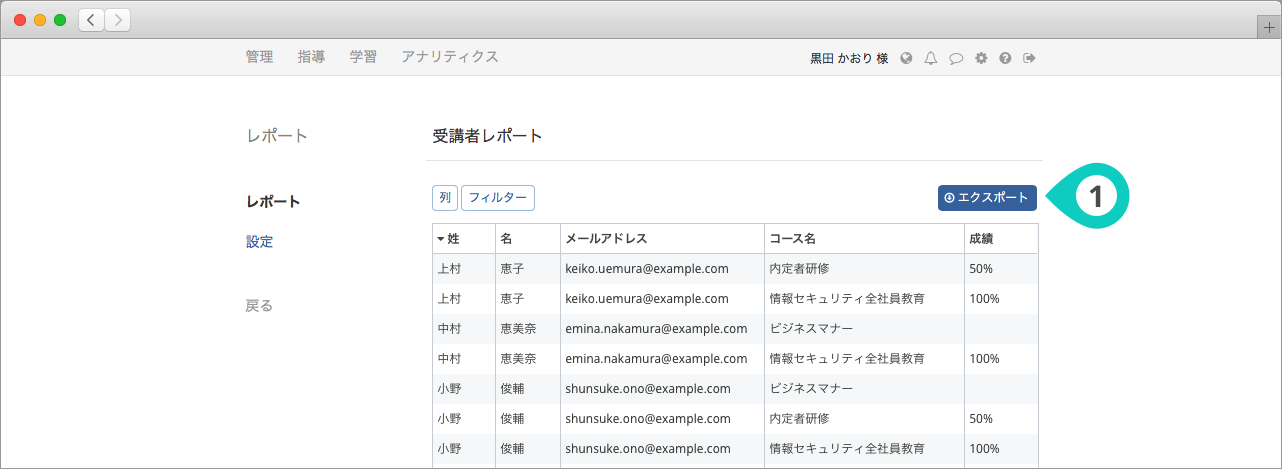Open the settings gear icon
Screen dimensions: 1282x469
click(981, 58)
